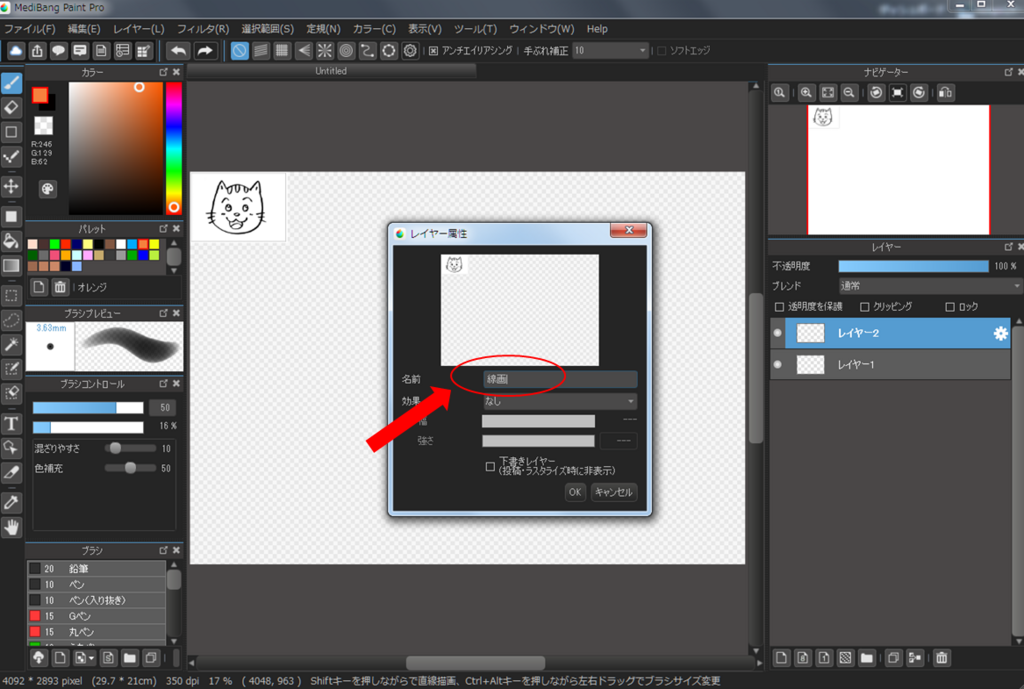1024x689 pixels.
Task: Open 効果 dropdown in dialog
Action: click(x=560, y=401)
